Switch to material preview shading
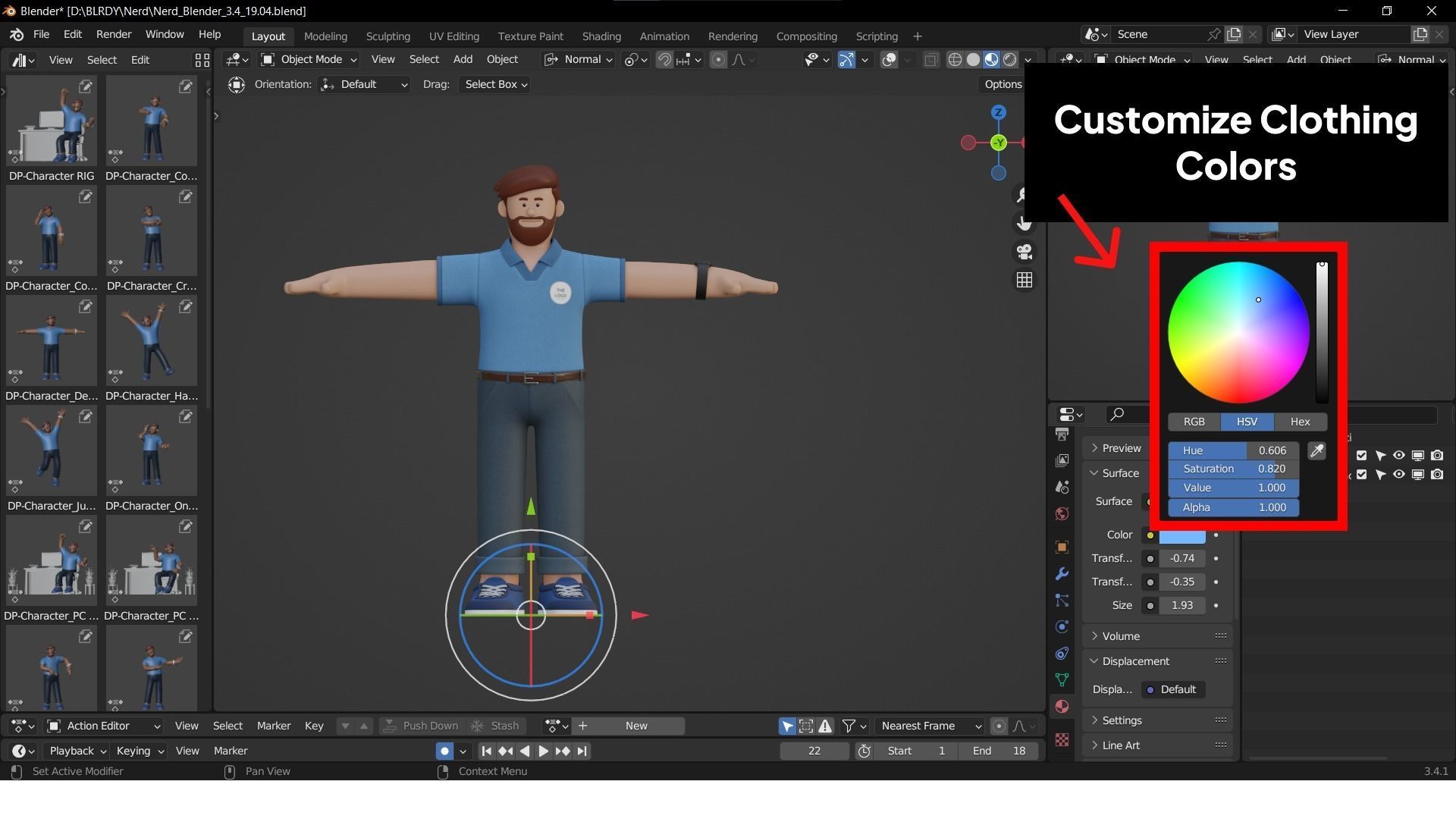This screenshot has height=819, width=1456. point(992,60)
